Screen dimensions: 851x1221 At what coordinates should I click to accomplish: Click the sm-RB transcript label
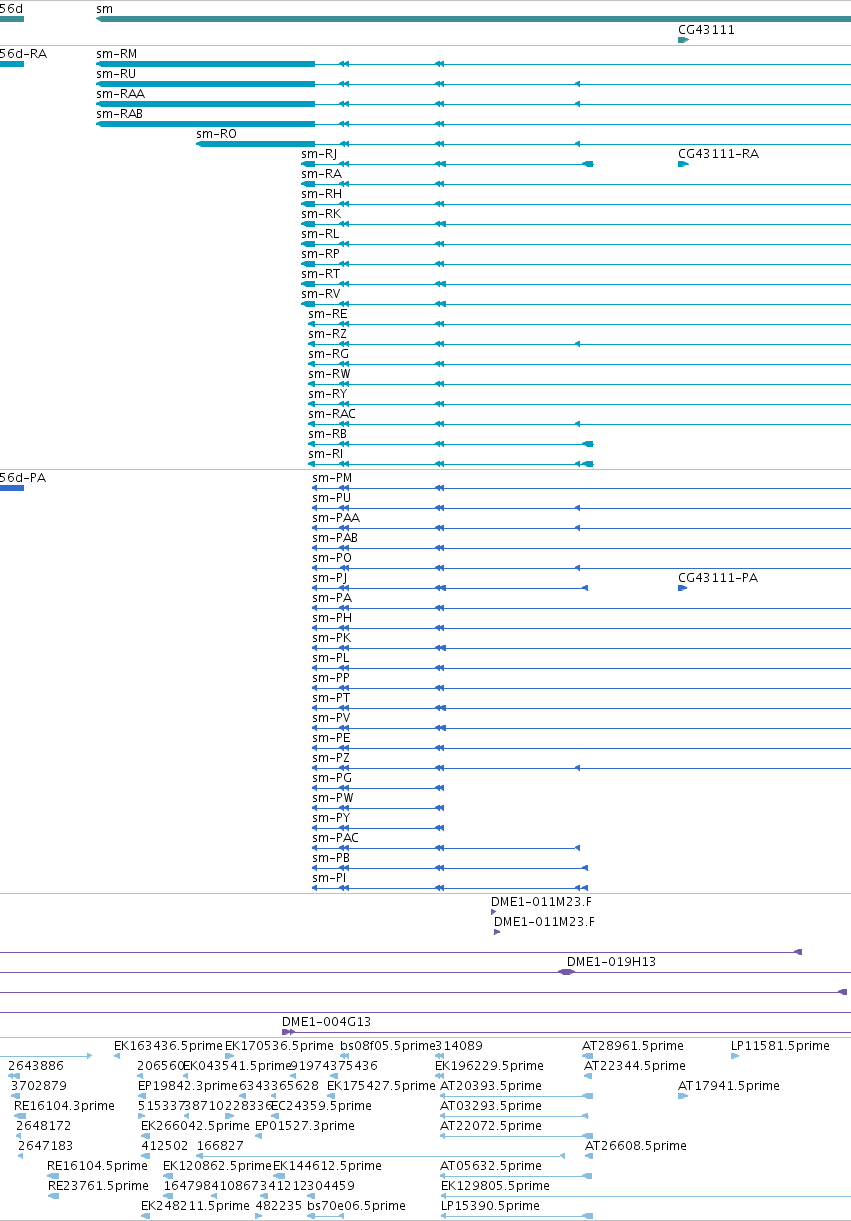tap(328, 434)
